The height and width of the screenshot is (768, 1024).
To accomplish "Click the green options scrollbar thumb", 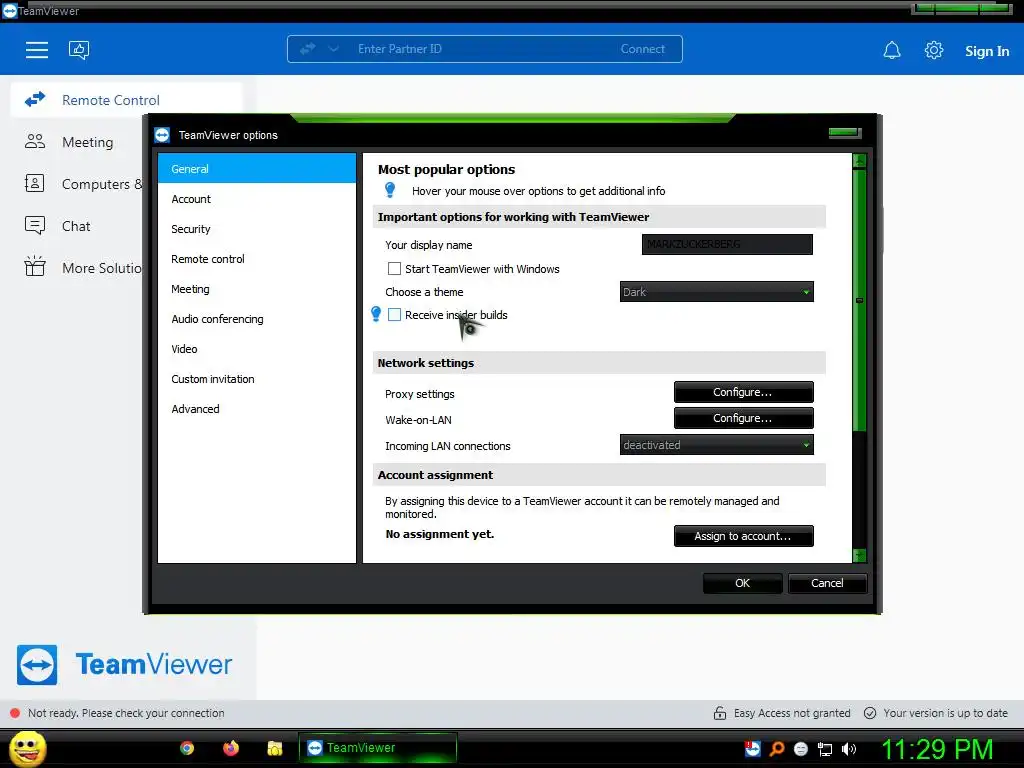I will 859,300.
